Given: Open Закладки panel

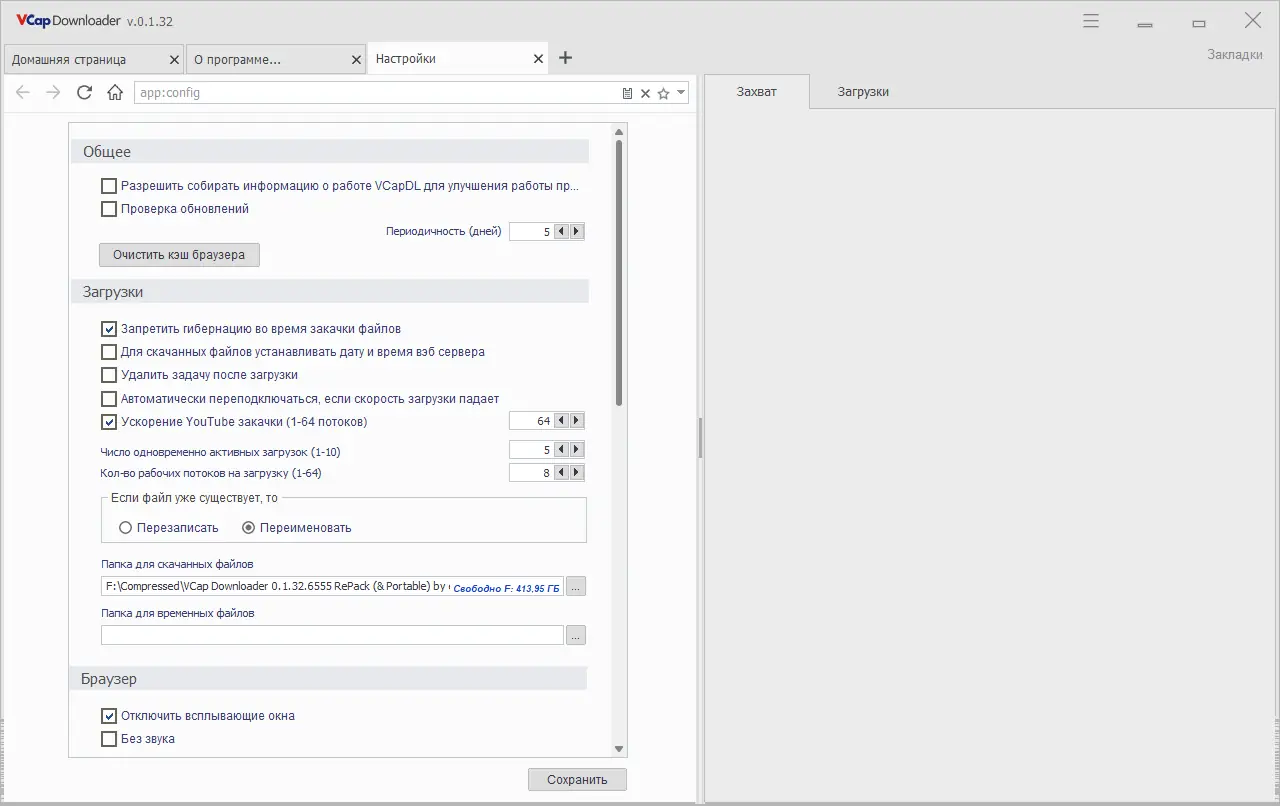Looking at the screenshot, I should [x=1235, y=55].
